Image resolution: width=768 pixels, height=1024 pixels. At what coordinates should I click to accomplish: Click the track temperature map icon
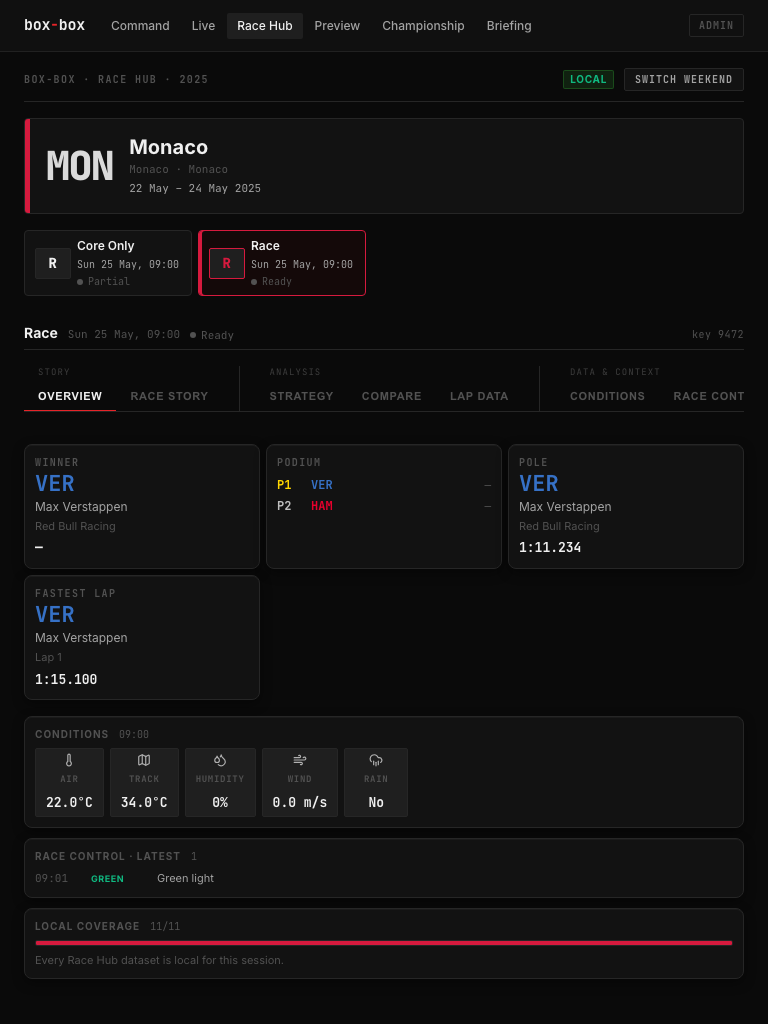144,760
